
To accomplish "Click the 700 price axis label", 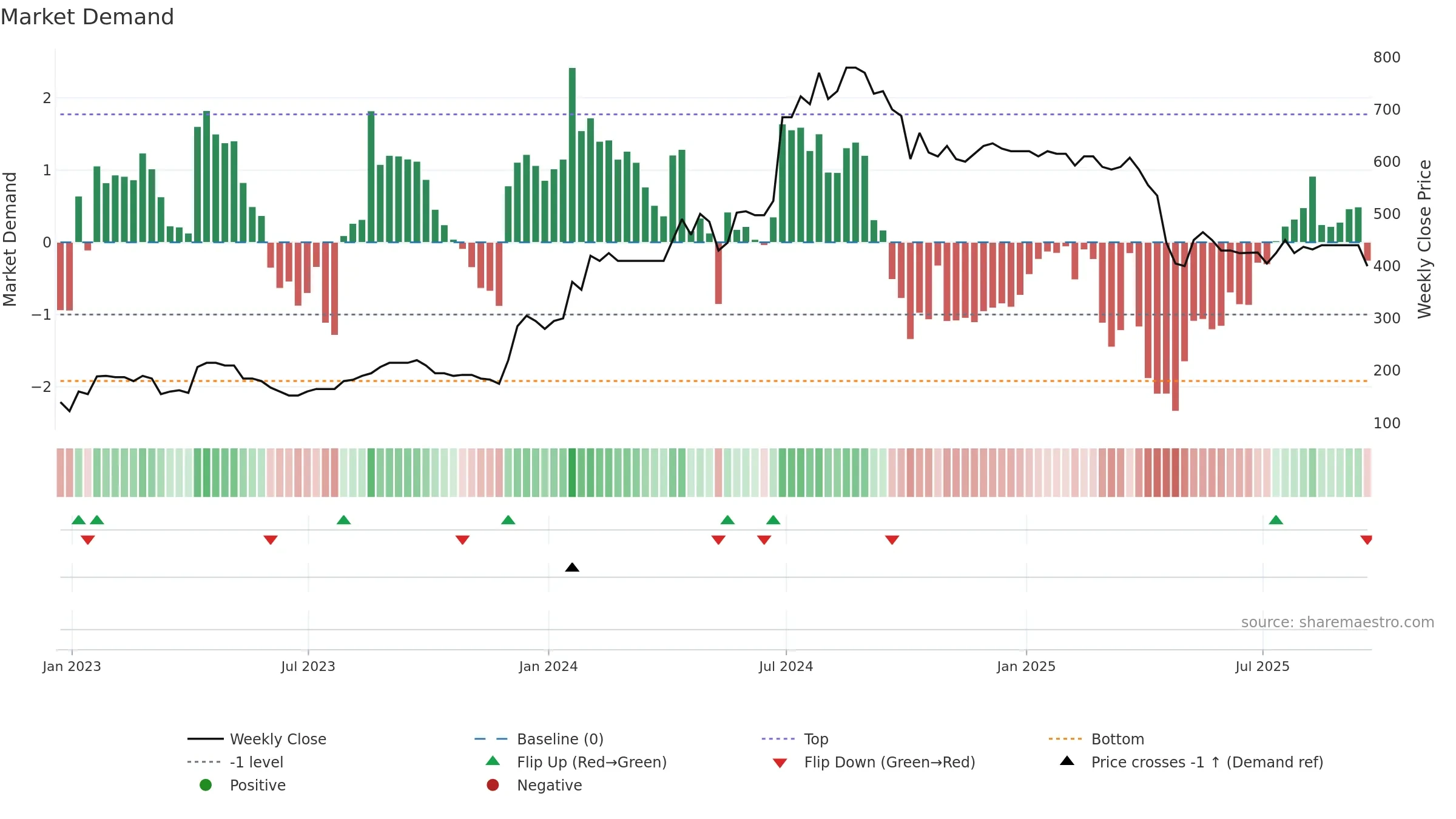I will click(1387, 110).
